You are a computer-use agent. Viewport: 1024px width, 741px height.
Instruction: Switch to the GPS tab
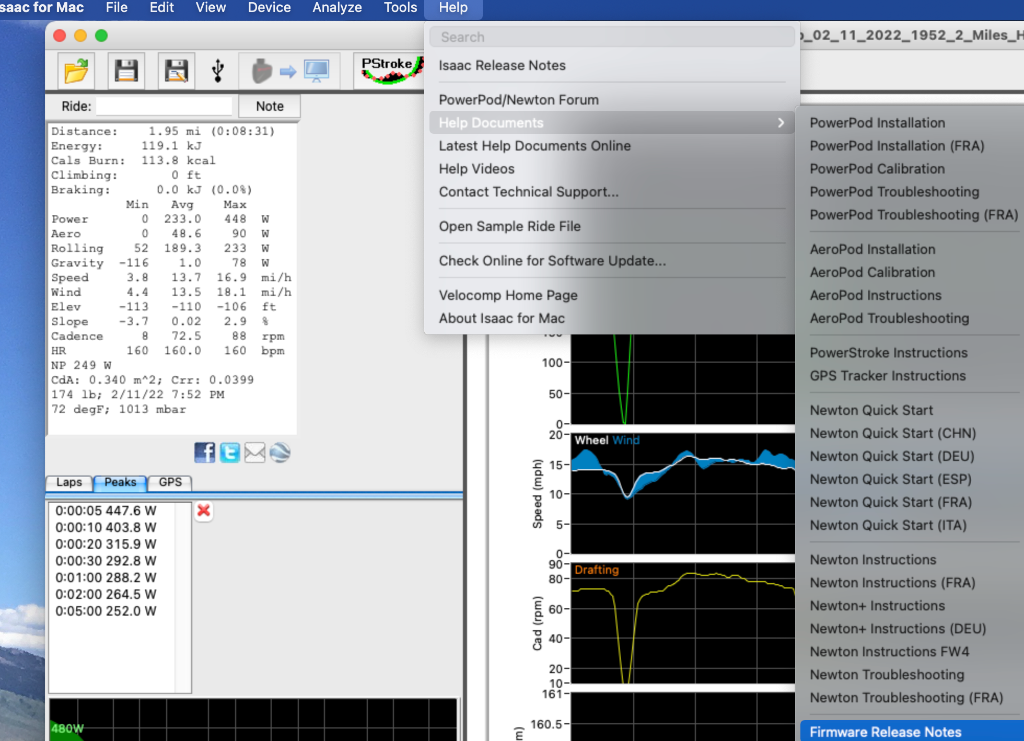click(x=170, y=482)
